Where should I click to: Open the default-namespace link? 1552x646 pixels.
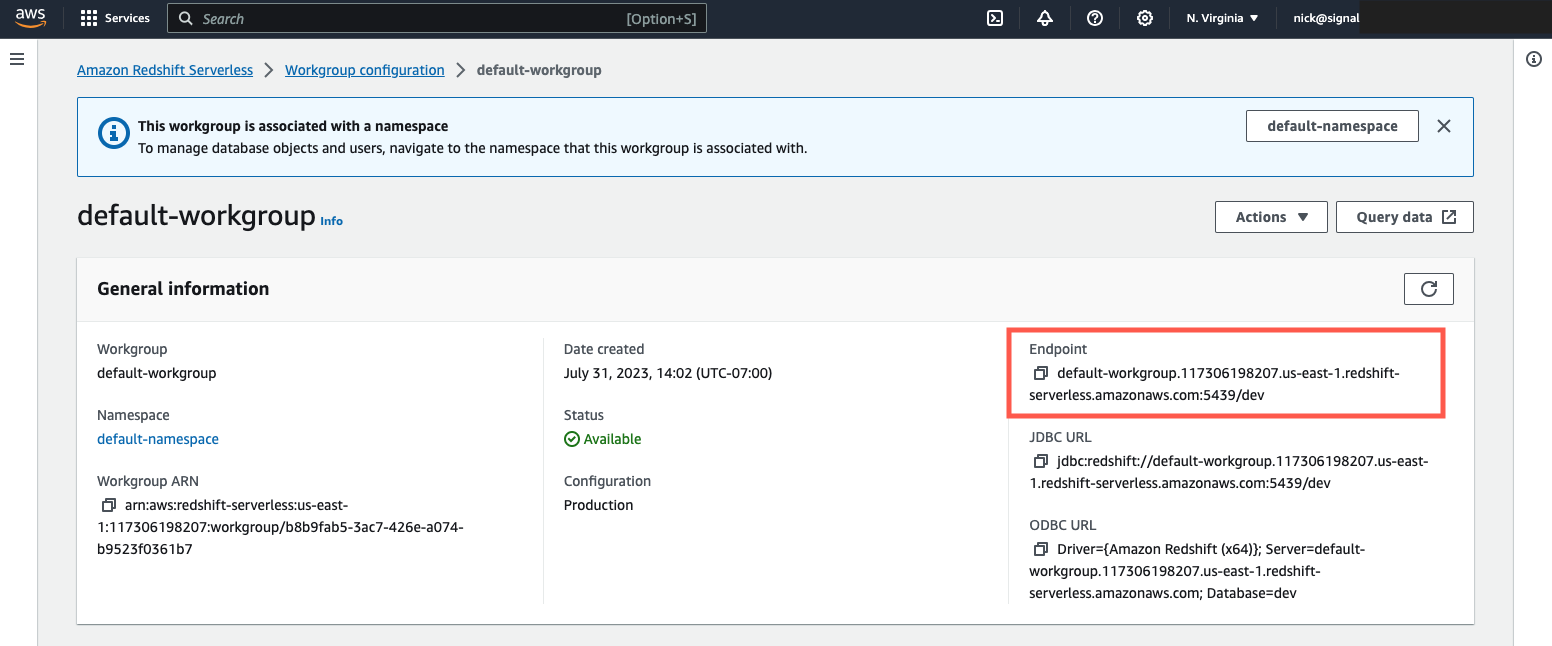pyautogui.click(x=157, y=438)
